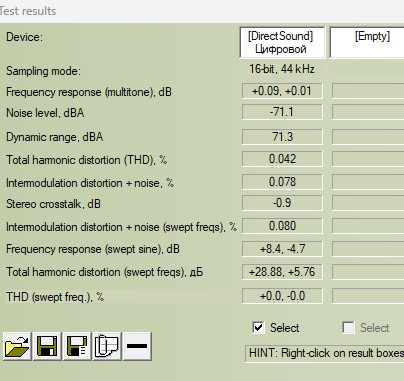Click the save-with-report floppy icon
Screen dimensions: 404x381
pyautogui.click(x=77, y=346)
